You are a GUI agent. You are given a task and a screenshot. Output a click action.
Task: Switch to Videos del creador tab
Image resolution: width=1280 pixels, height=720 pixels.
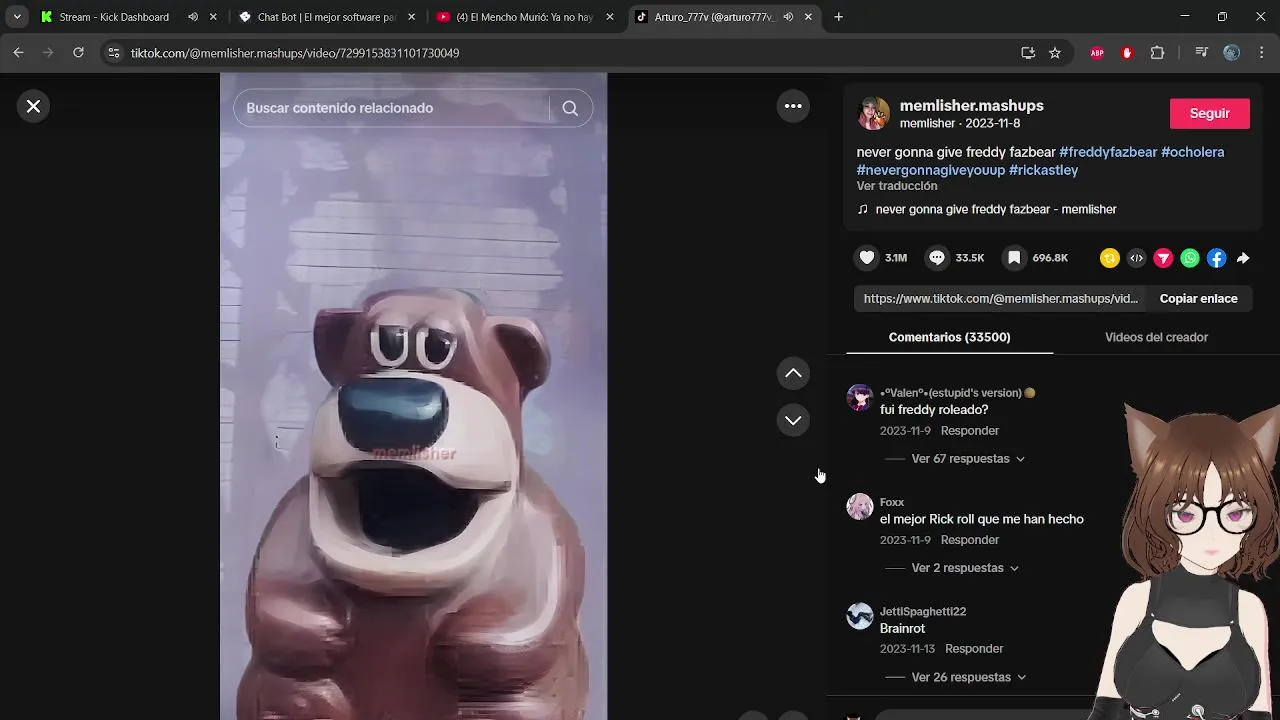tap(1156, 337)
